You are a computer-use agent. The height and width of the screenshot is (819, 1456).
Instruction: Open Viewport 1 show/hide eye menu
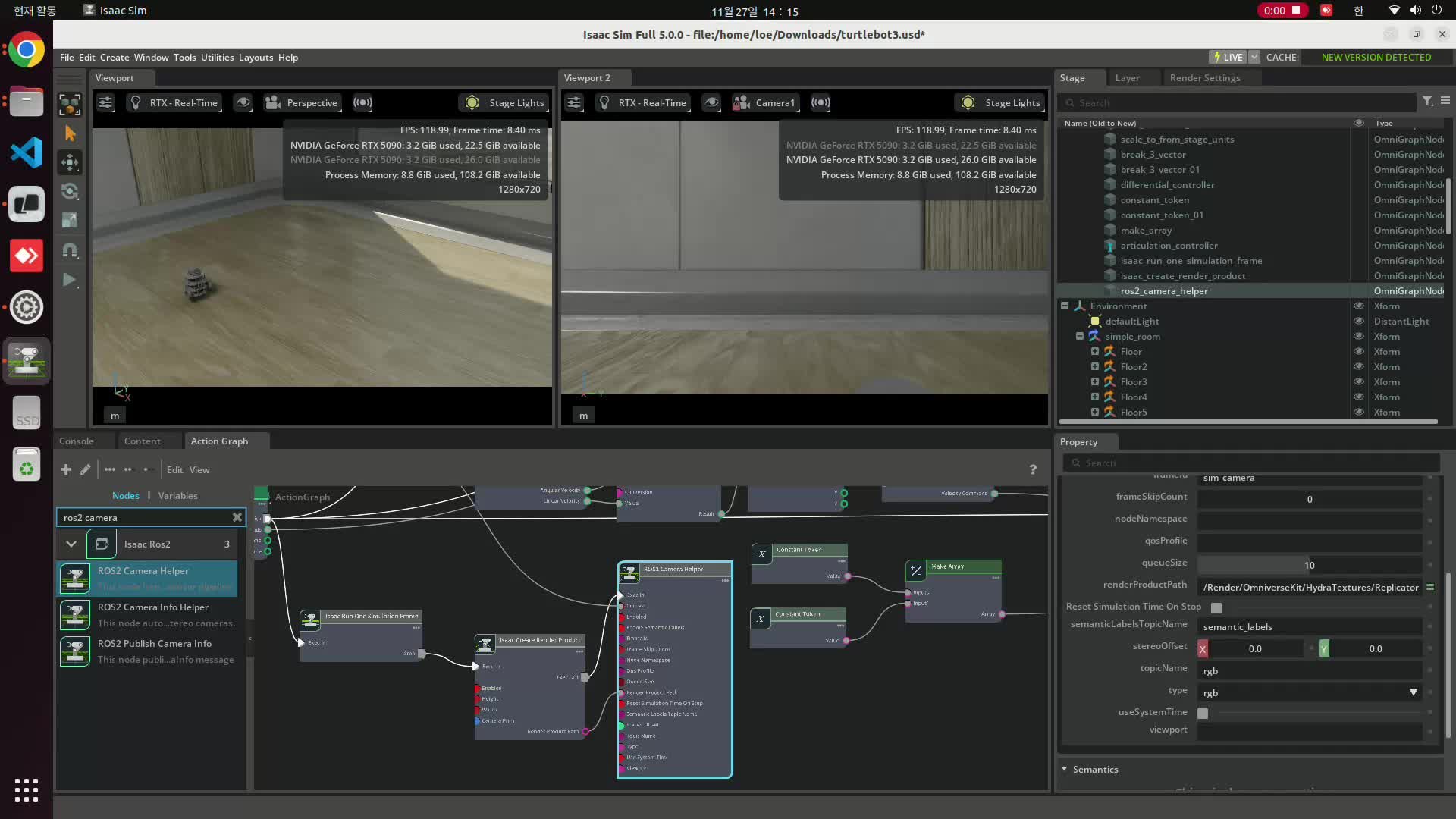243,102
